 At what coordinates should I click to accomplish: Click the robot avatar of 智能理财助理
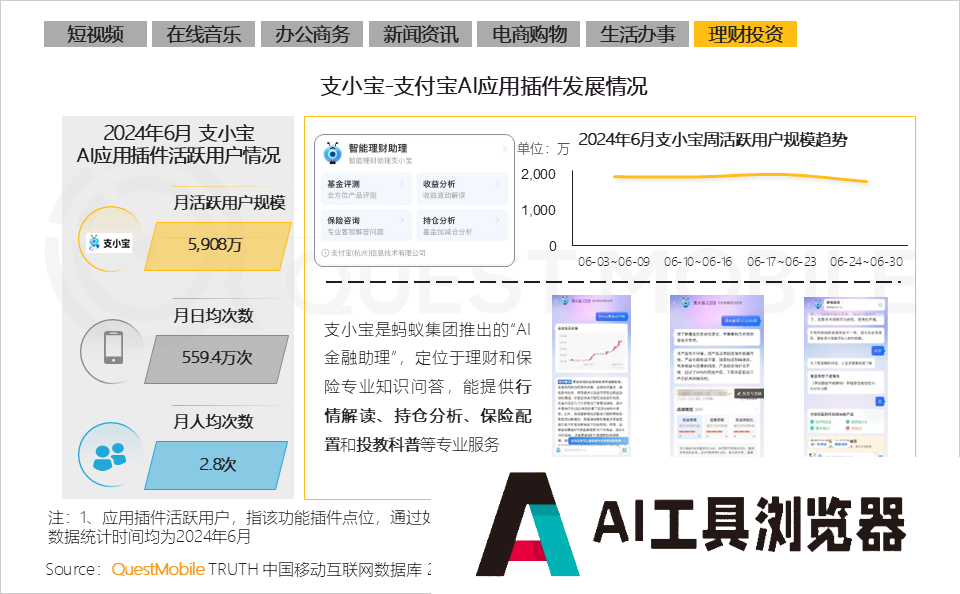pos(332,152)
